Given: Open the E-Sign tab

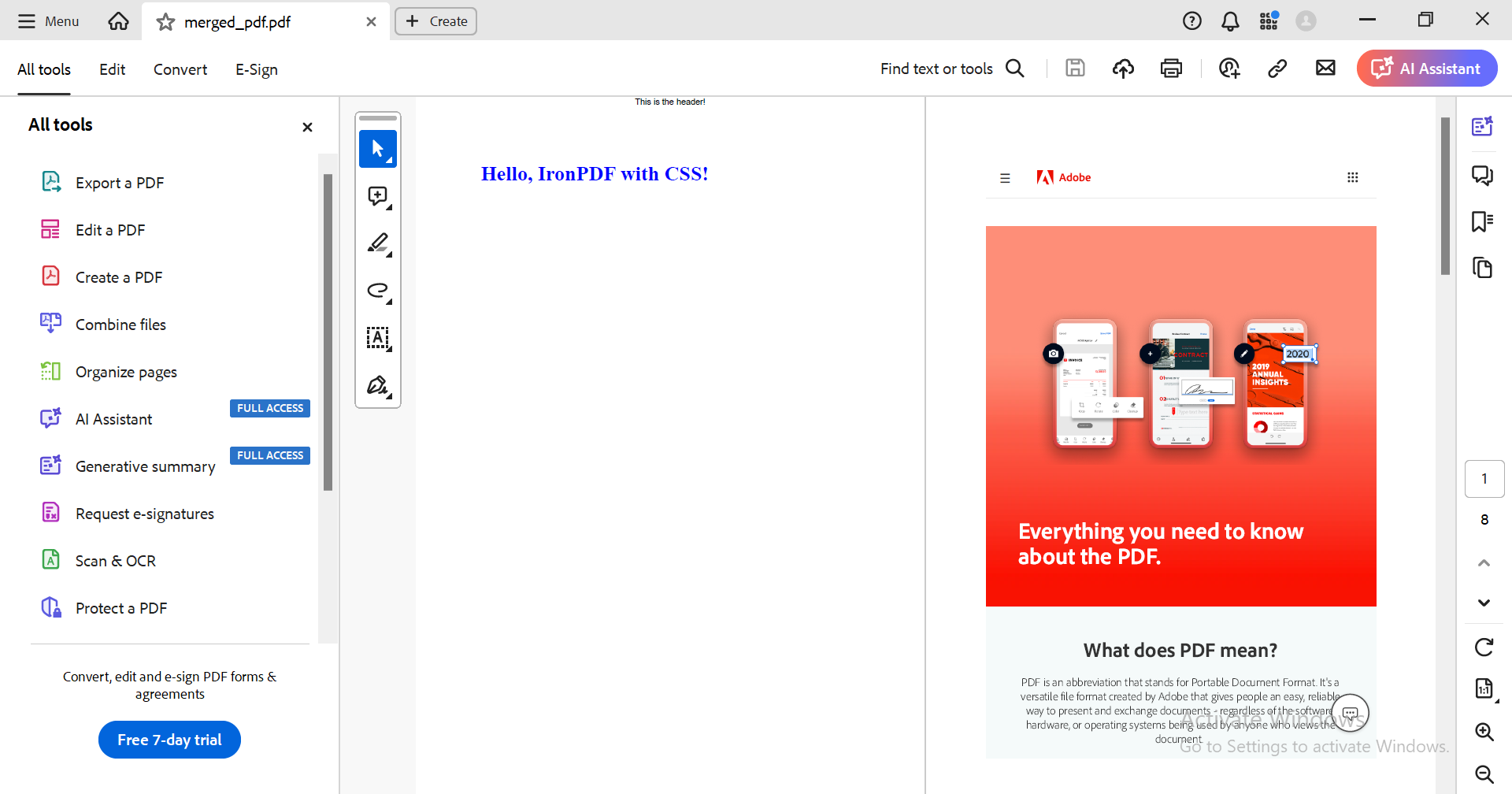Looking at the screenshot, I should tap(257, 69).
